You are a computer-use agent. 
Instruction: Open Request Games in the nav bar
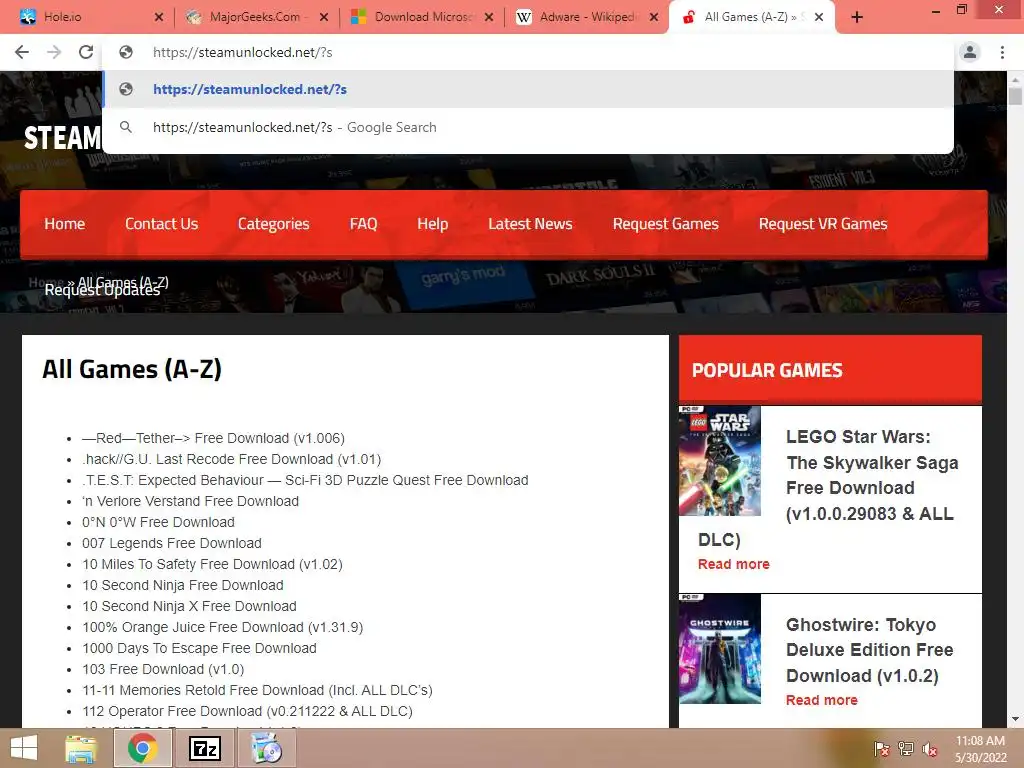[665, 224]
